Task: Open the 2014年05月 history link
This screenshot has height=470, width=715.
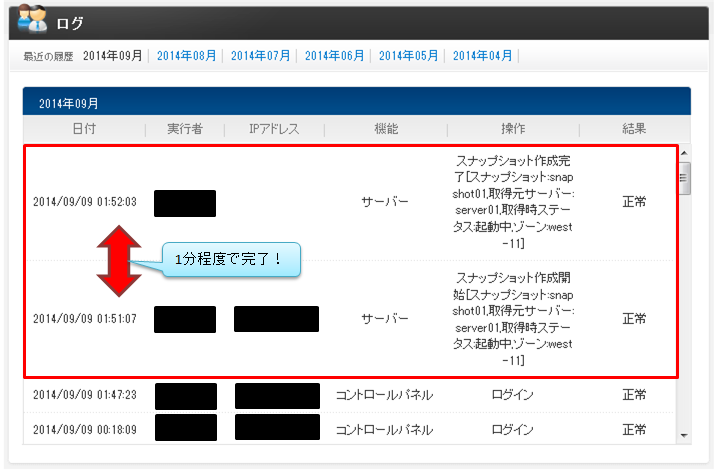Action: coord(408,56)
